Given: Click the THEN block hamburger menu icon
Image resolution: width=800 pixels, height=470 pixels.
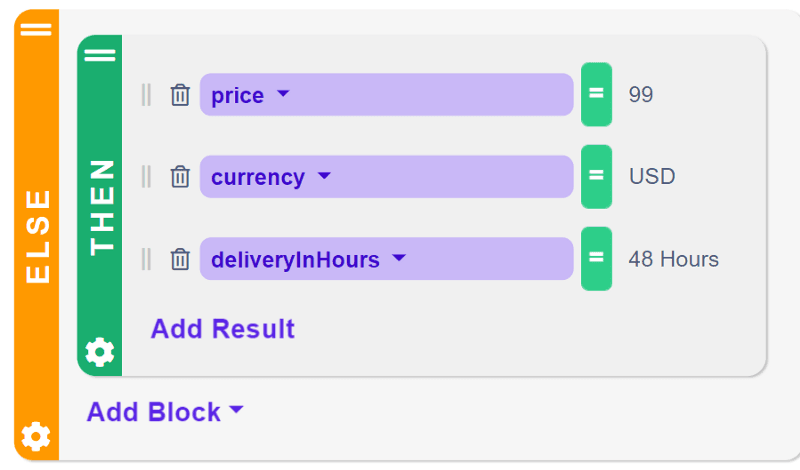Looking at the screenshot, I should pos(100,55).
